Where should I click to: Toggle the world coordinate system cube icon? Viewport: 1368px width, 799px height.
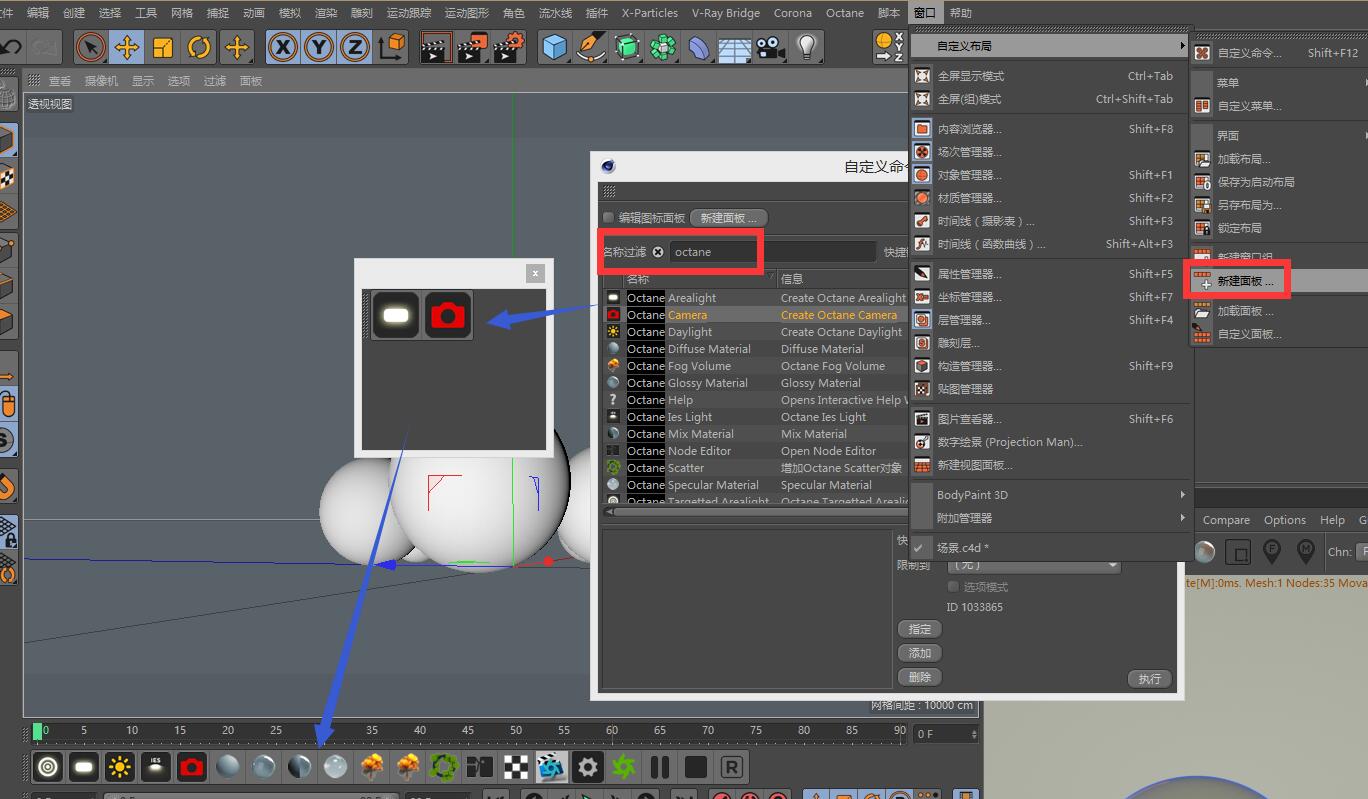pyautogui.click(x=394, y=46)
